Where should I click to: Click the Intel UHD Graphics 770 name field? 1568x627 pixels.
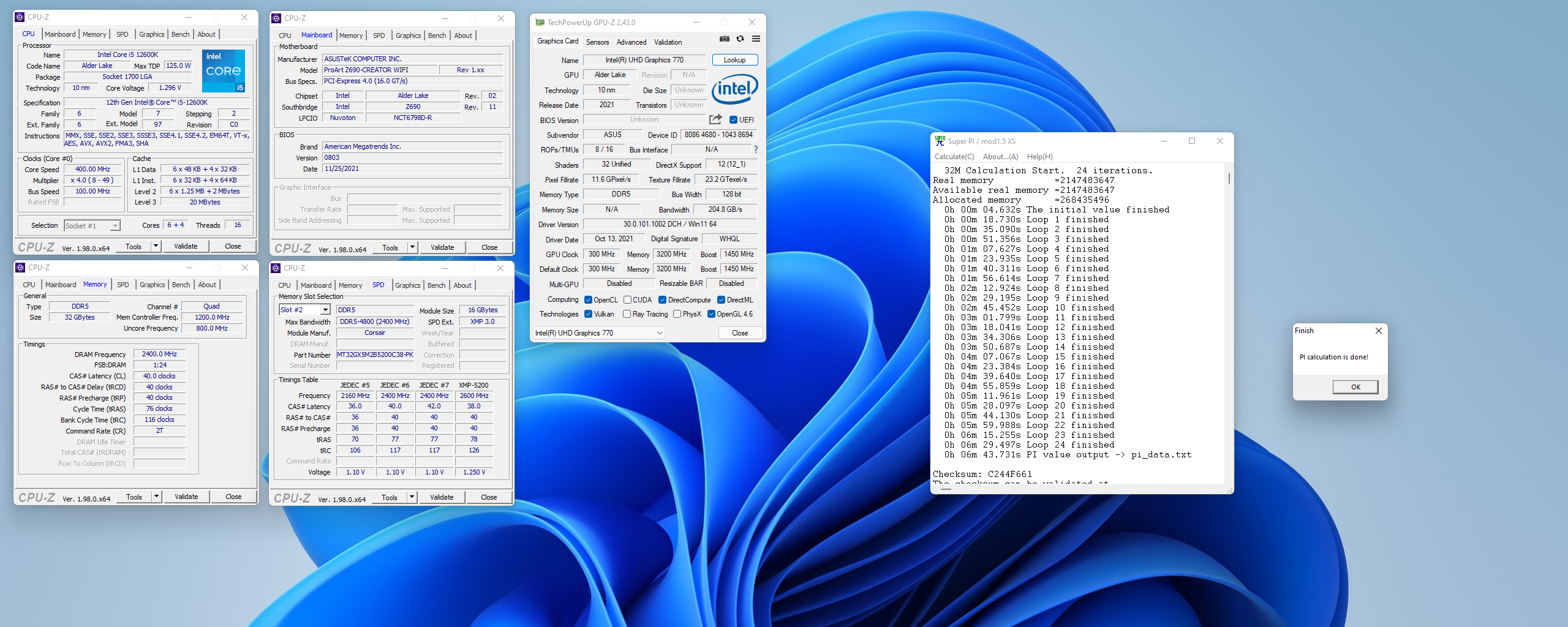(x=644, y=60)
